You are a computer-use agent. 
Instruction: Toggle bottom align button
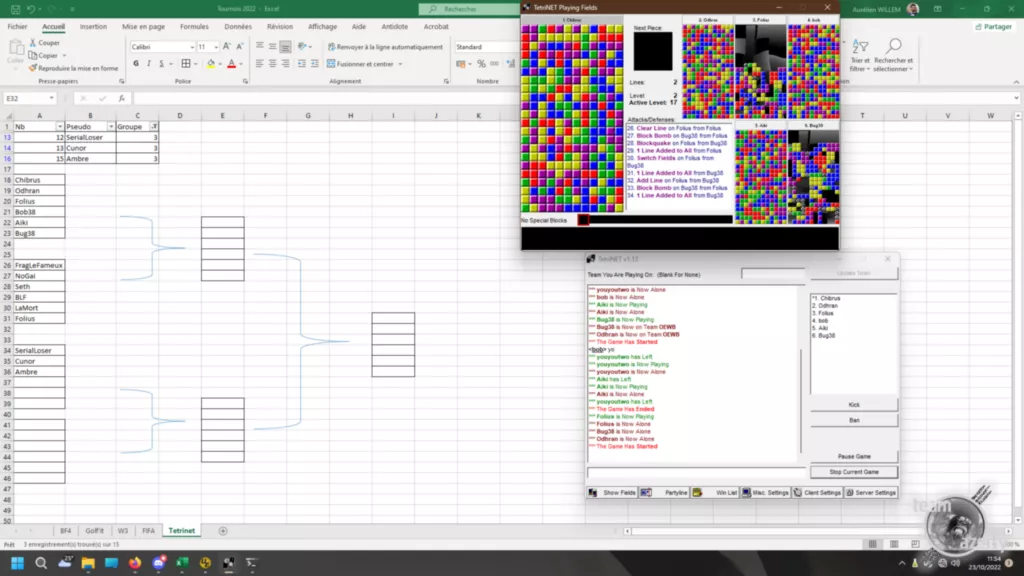pos(285,46)
